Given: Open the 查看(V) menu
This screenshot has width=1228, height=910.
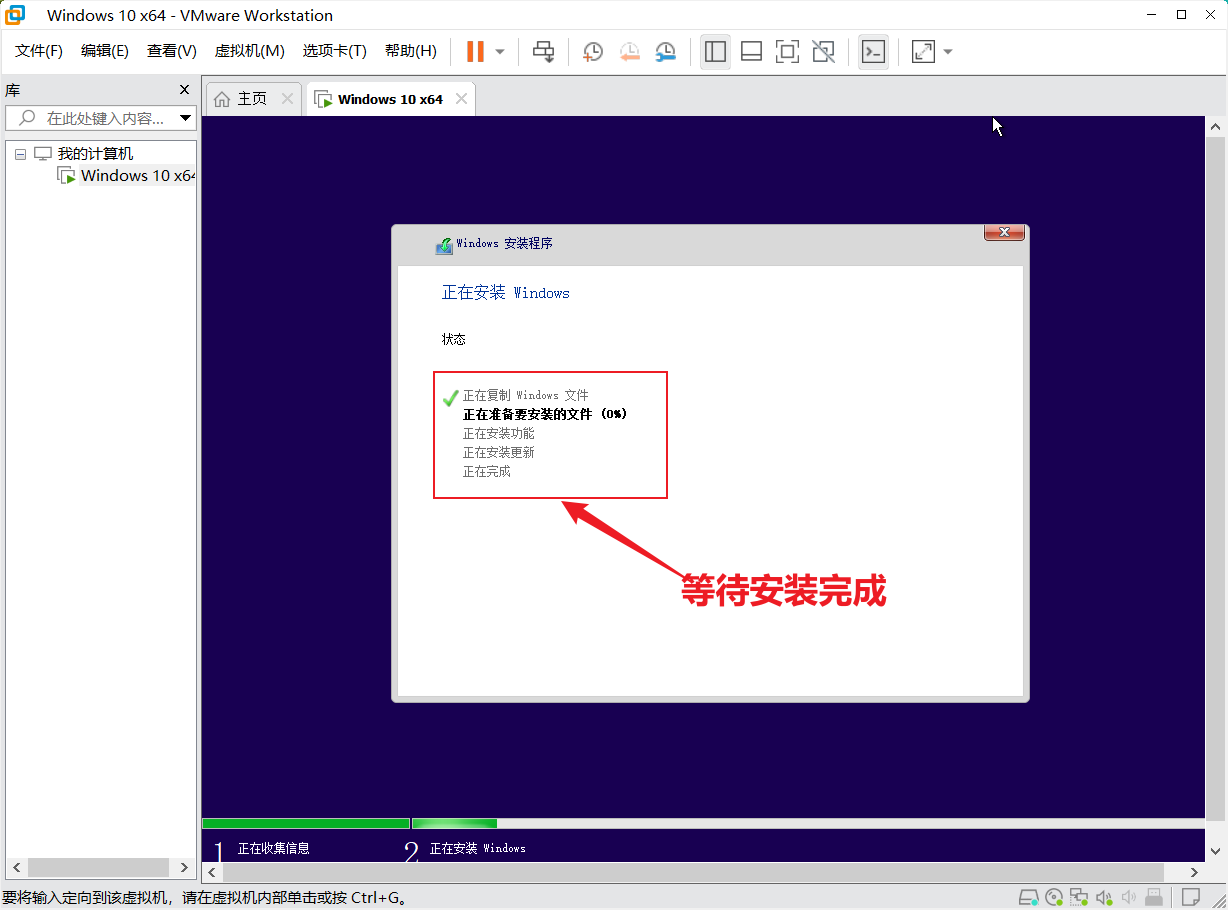Looking at the screenshot, I should tap(172, 51).
